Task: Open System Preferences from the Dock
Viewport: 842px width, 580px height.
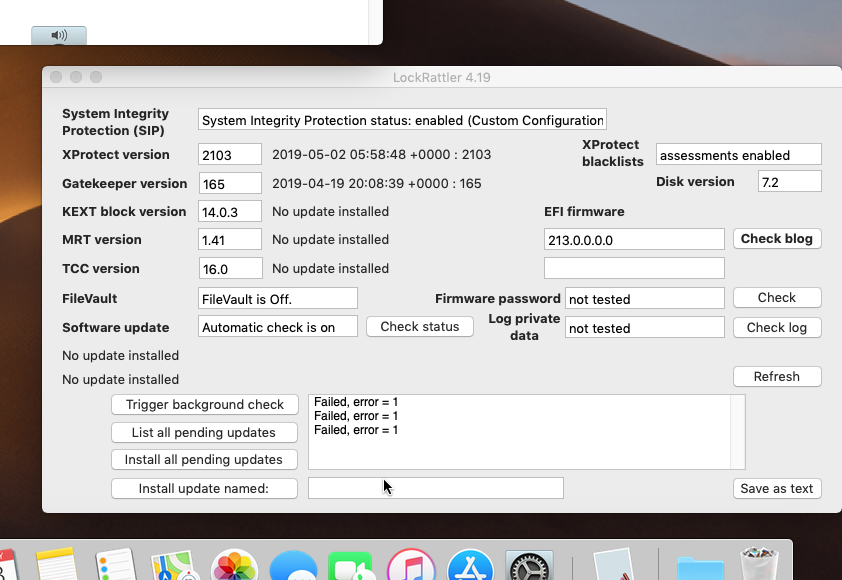Action: pyautogui.click(x=529, y=566)
